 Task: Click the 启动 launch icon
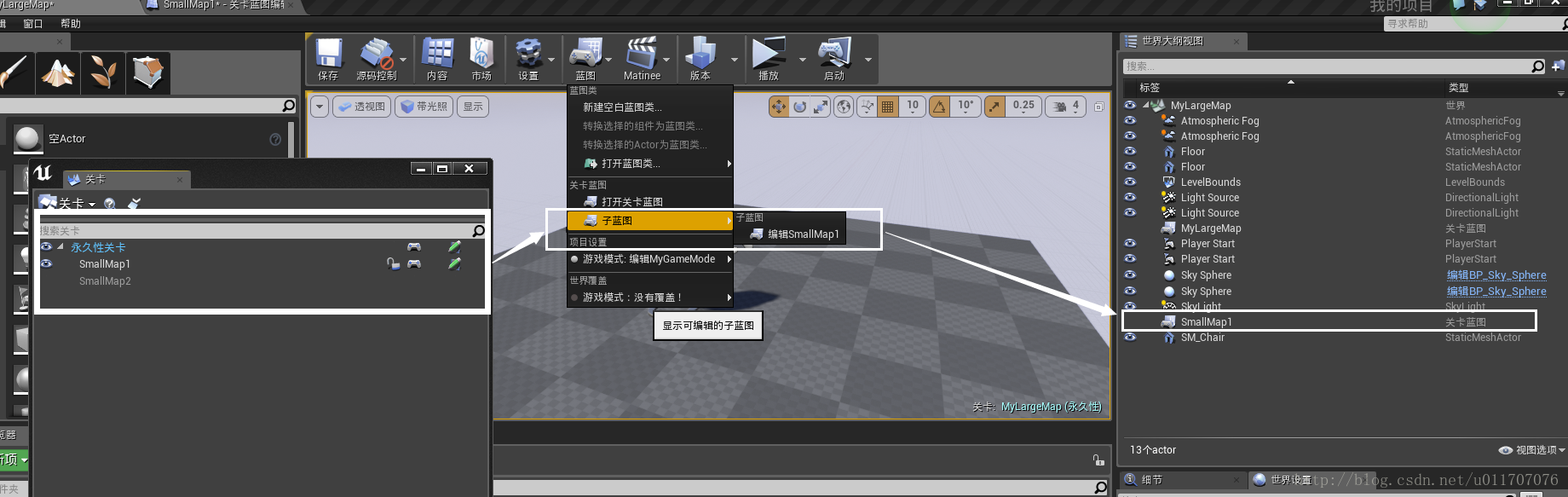pos(834,54)
